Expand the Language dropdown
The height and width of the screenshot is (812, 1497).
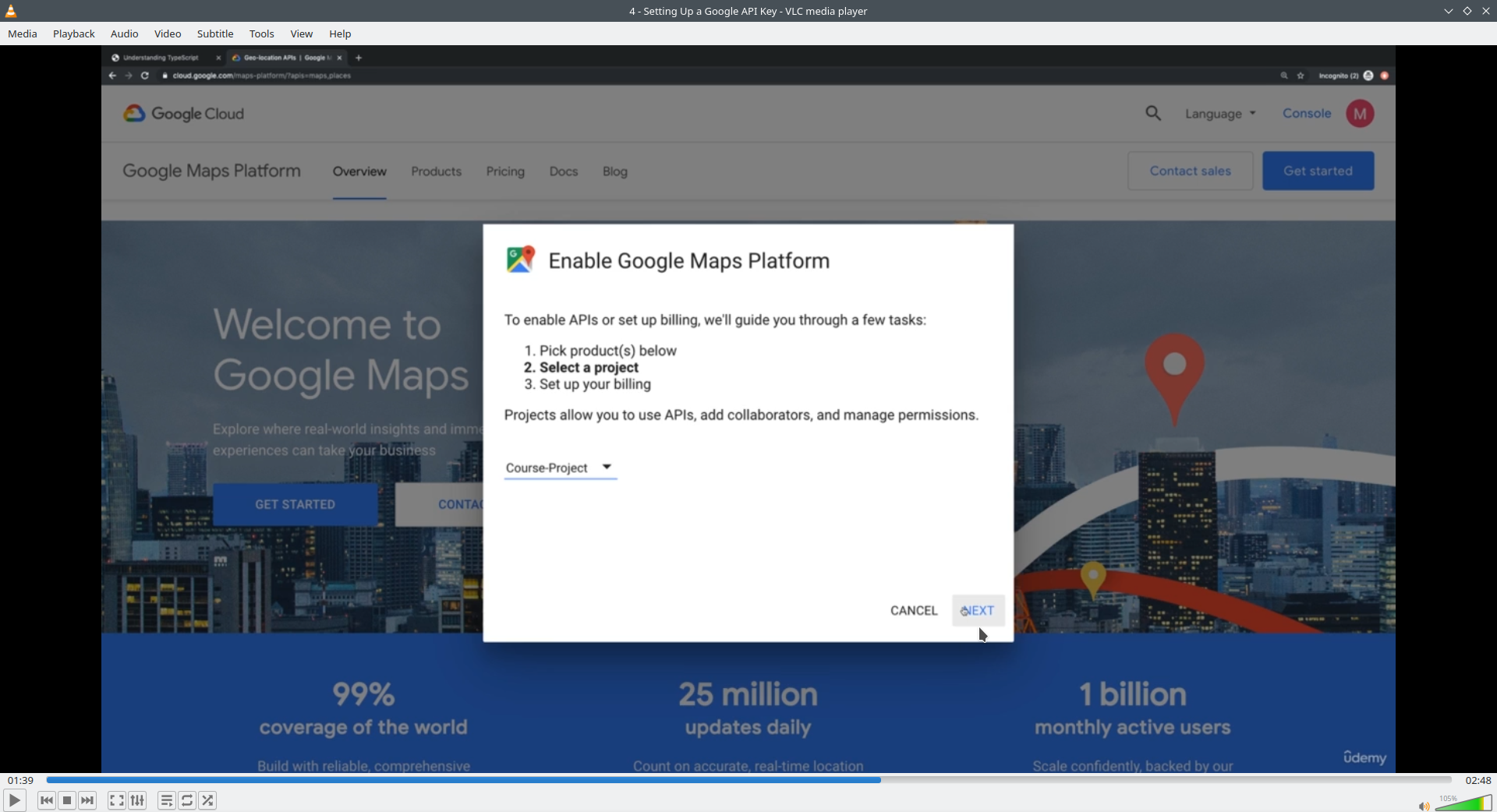tap(1220, 114)
